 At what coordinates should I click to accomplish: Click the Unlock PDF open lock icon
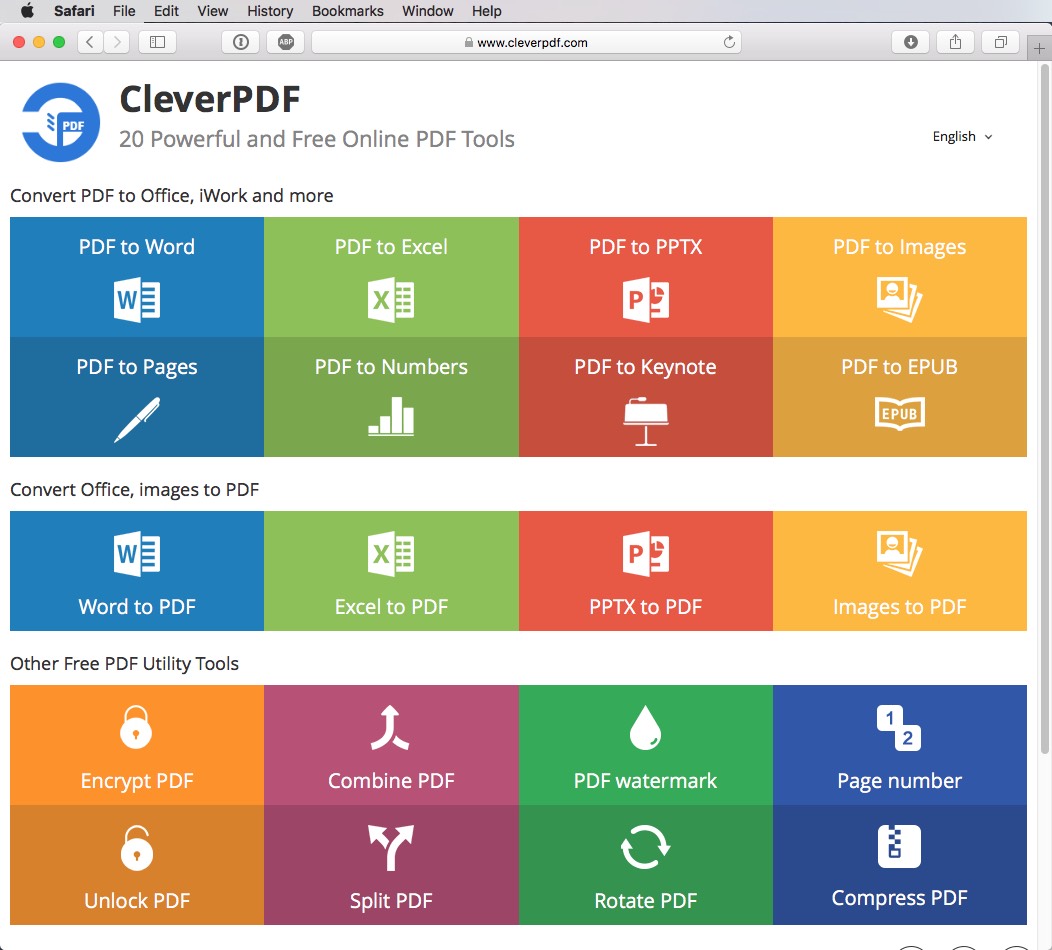pos(137,847)
